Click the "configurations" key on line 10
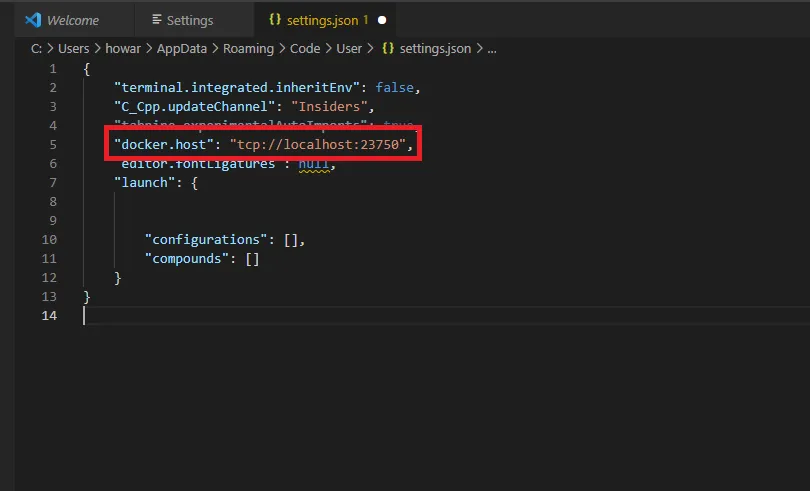Viewport: 810px width, 491px height. coord(202,239)
